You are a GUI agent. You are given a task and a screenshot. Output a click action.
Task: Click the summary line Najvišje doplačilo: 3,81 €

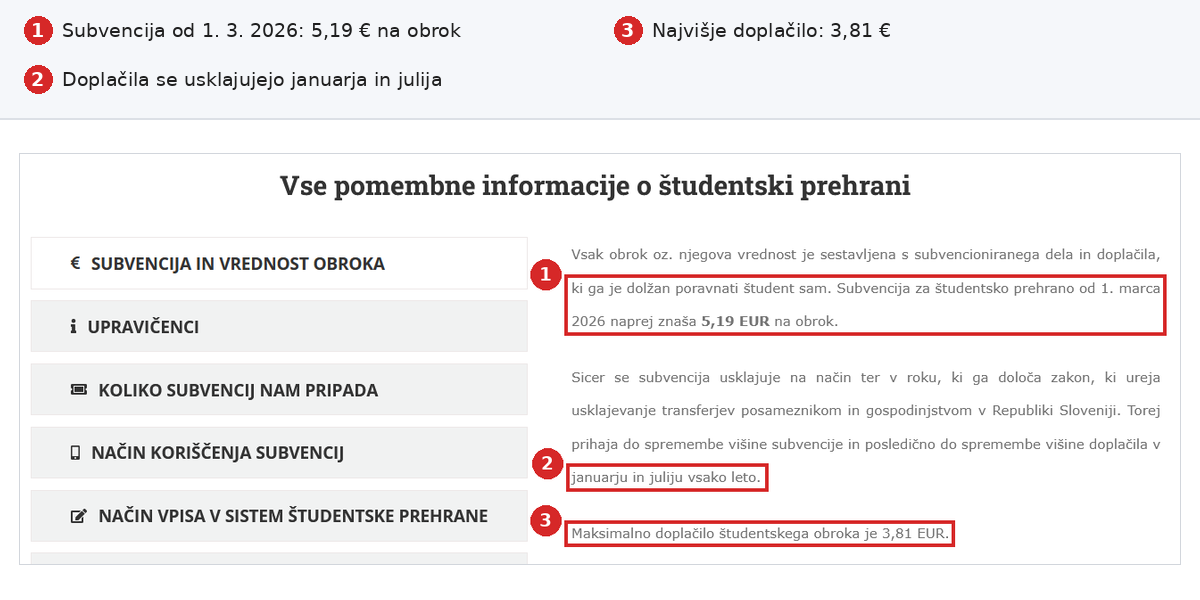pyautogui.click(x=771, y=31)
